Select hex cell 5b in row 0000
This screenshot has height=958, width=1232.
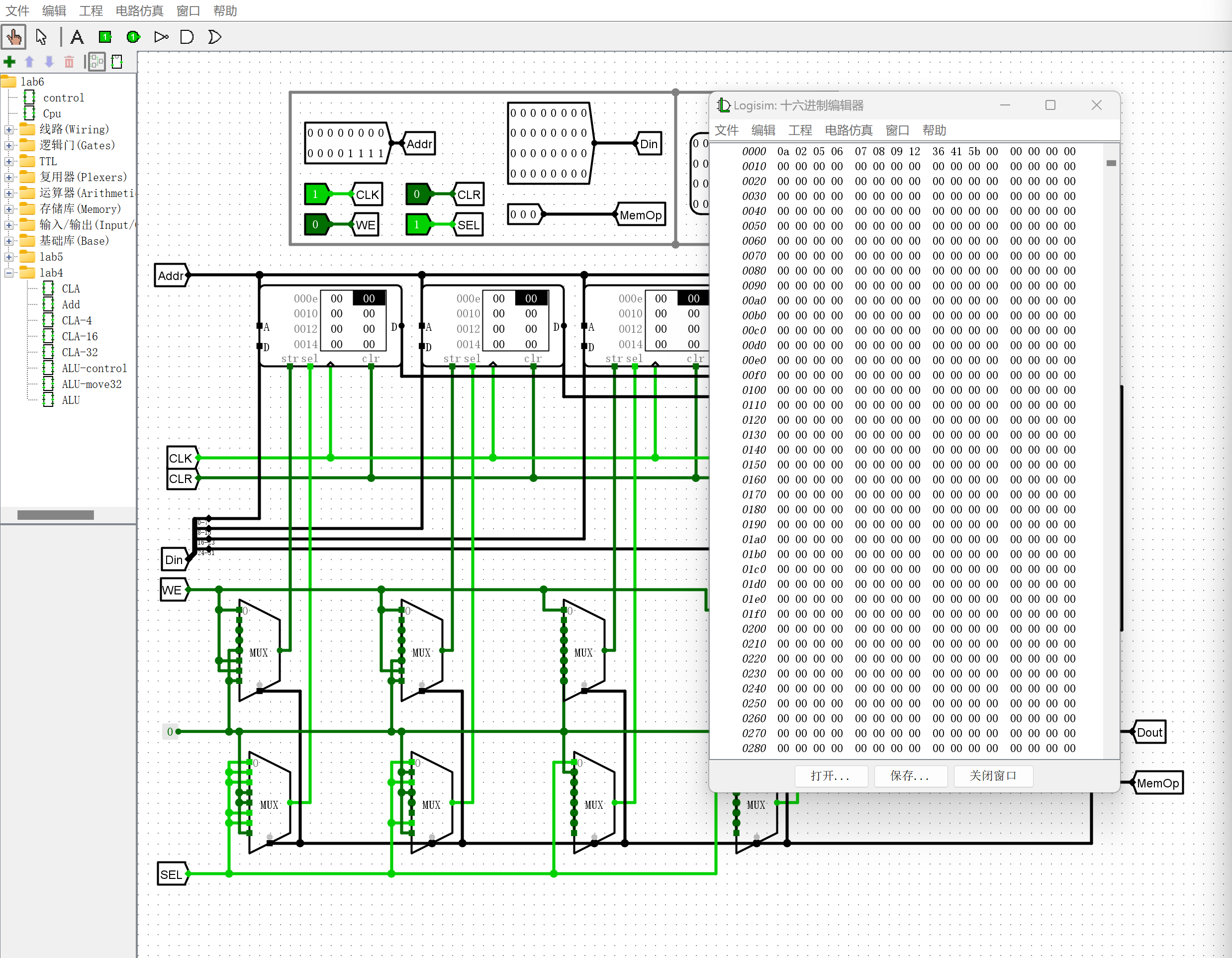[x=974, y=151]
